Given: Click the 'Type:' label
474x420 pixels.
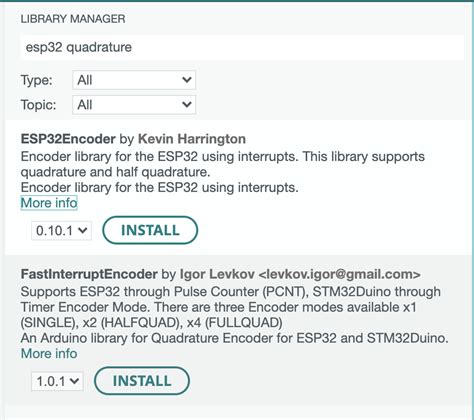Looking at the screenshot, I should point(37,80).
